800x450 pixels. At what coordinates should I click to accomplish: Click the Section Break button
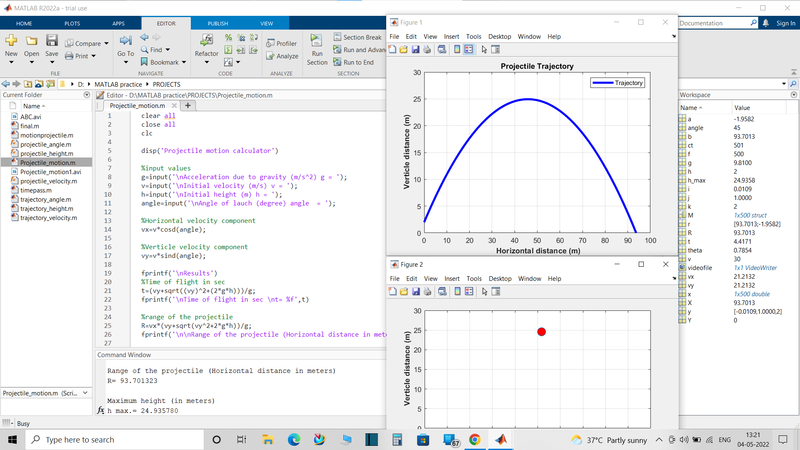point(359,37)
